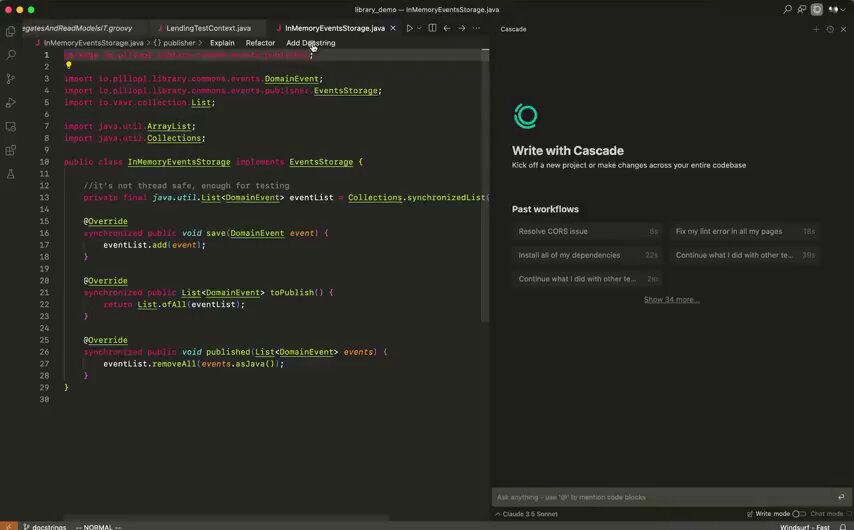The height and width of the screenshot is (530, 854).
Task: Open the Install all of my dependencies workflow
Action: pyautogui.click(x=587, y=255)
